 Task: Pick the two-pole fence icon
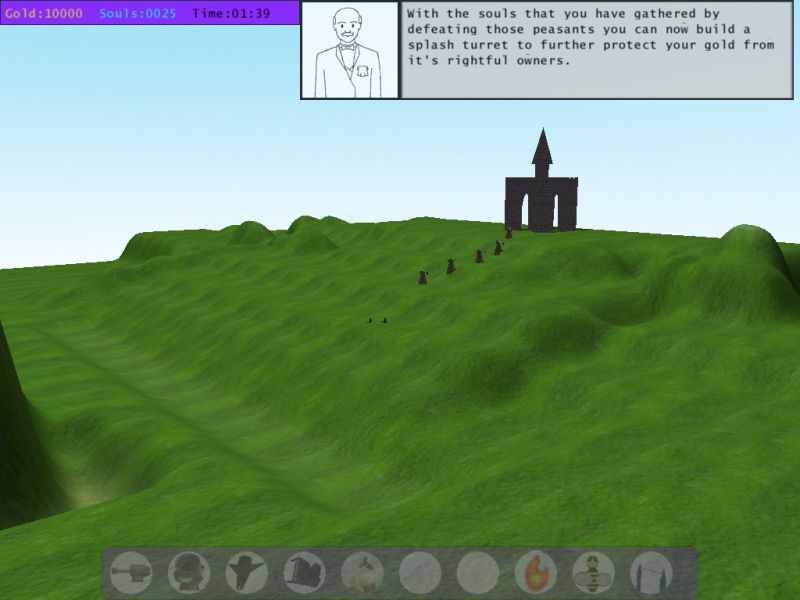click(652, 572)
